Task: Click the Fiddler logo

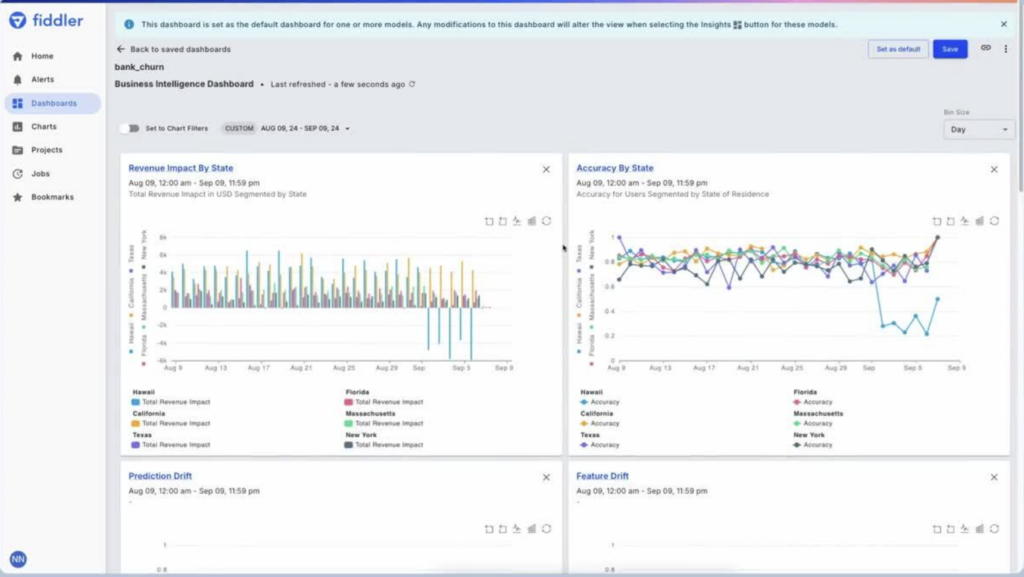Action: click(46, 21)
